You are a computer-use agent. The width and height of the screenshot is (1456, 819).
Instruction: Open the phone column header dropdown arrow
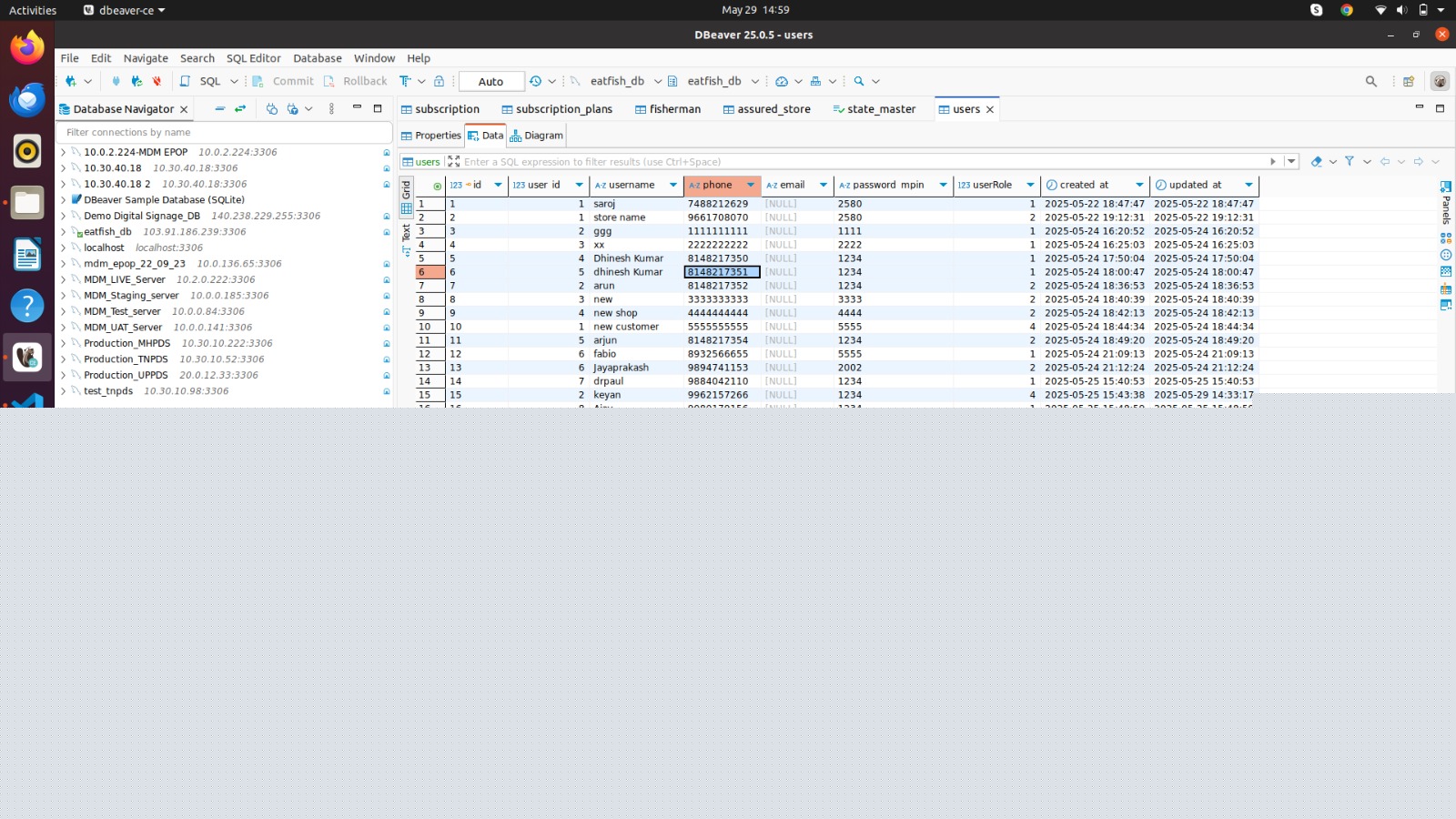pos(751,185)
